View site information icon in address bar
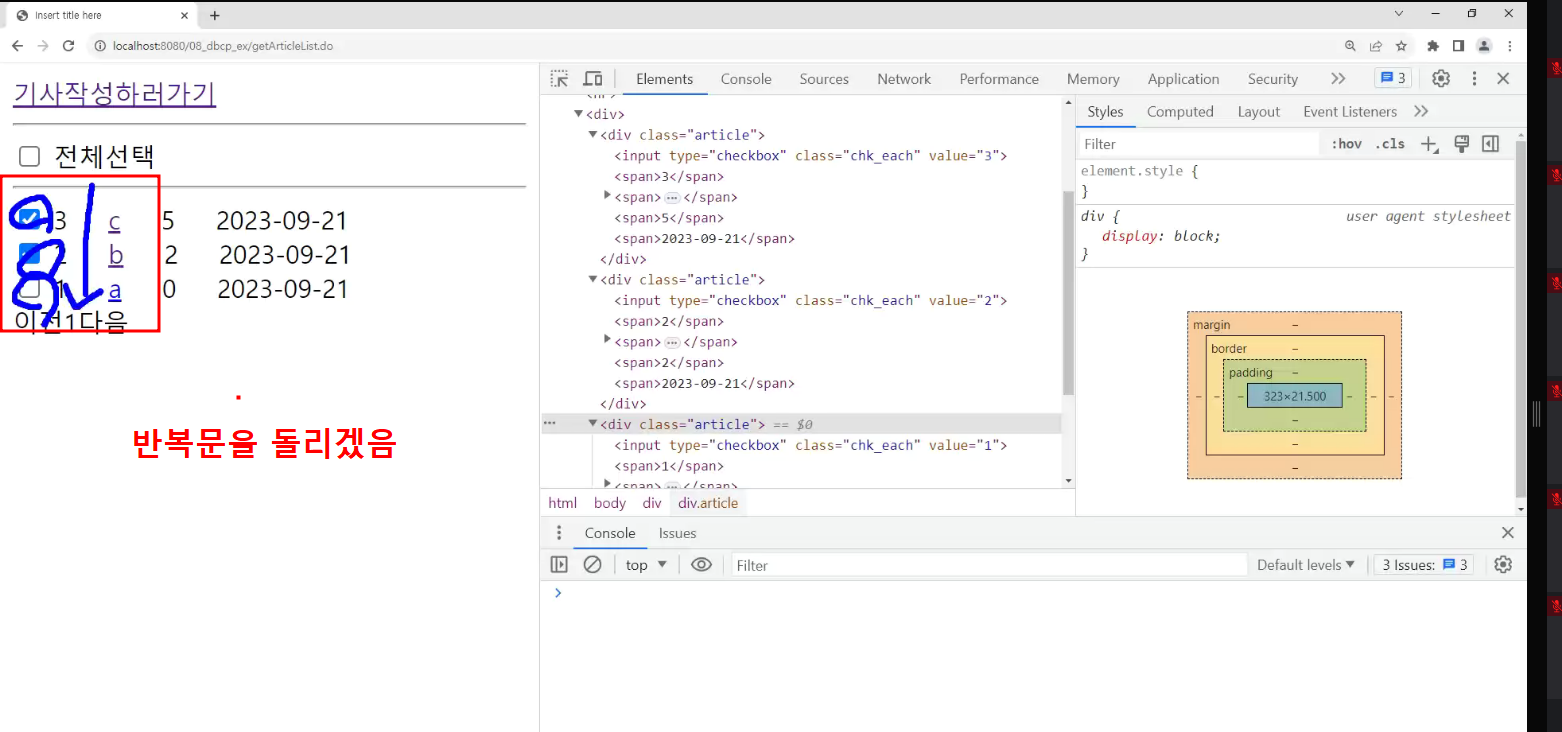The height and width of the screenshot is (732, 1562). pos(99,46)
